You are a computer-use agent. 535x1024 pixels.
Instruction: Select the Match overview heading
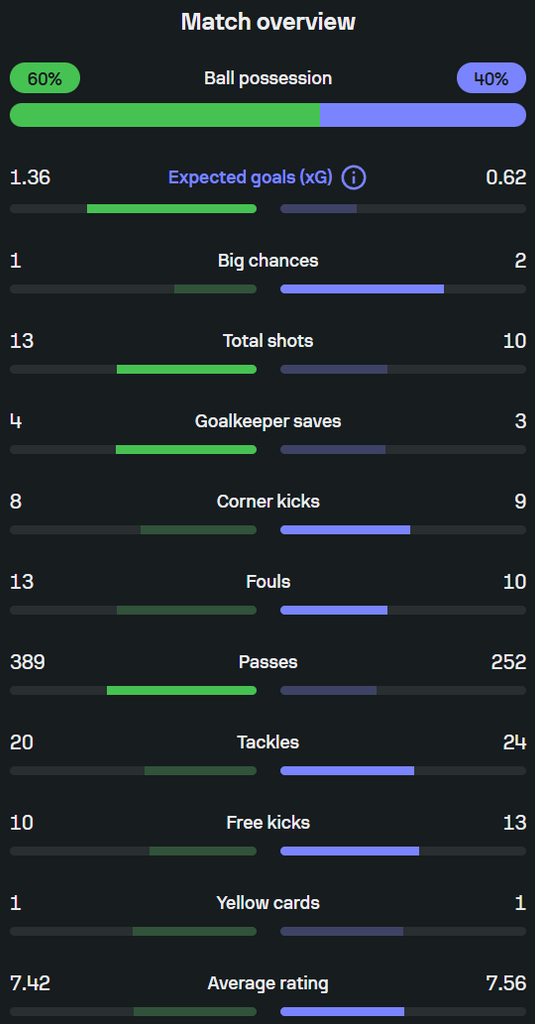tap(268, 22)
